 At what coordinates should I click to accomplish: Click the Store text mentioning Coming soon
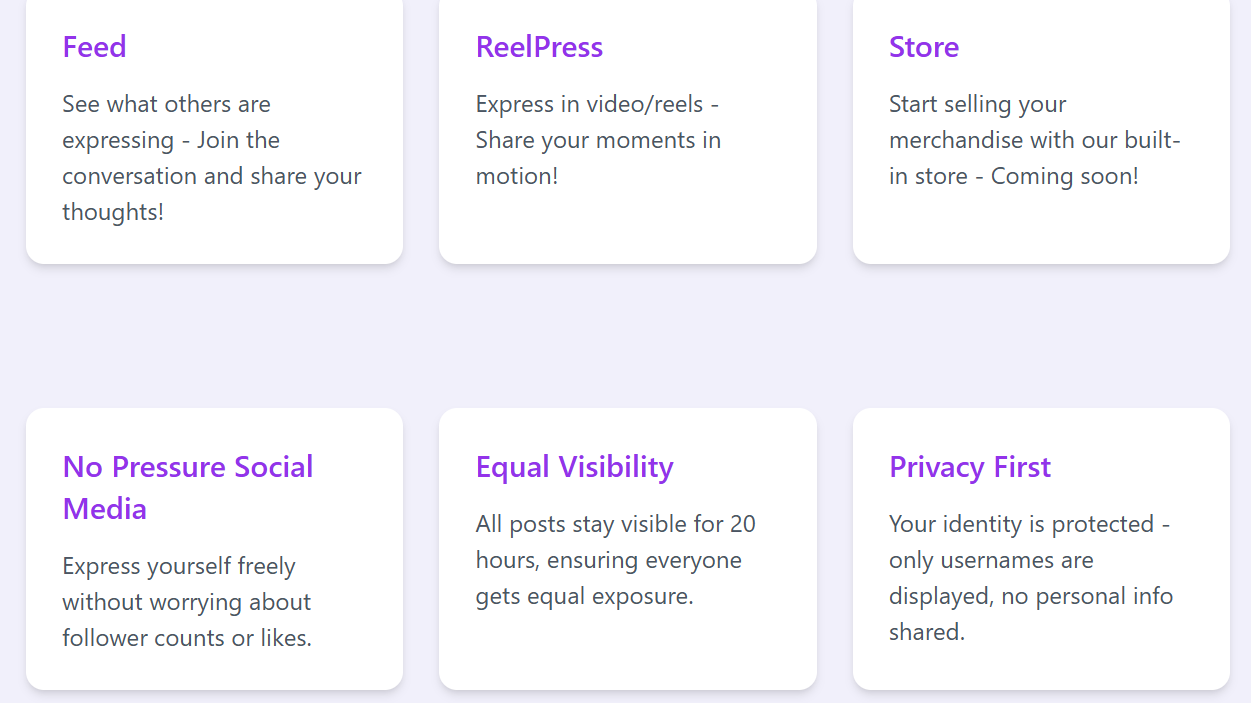[1035, 140]
